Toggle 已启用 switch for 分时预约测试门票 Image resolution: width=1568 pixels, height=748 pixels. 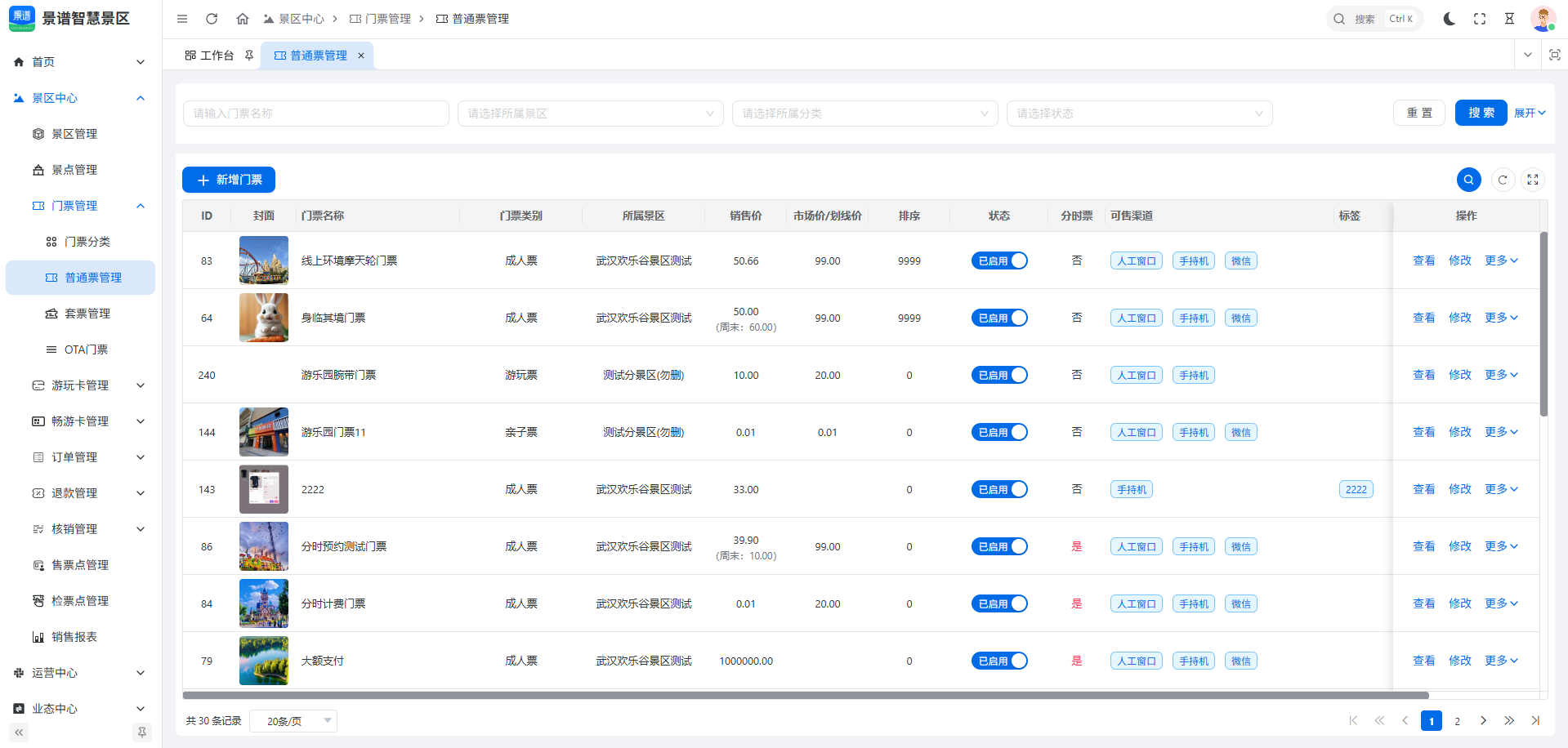pyautogui.click(x=998, y=546)
